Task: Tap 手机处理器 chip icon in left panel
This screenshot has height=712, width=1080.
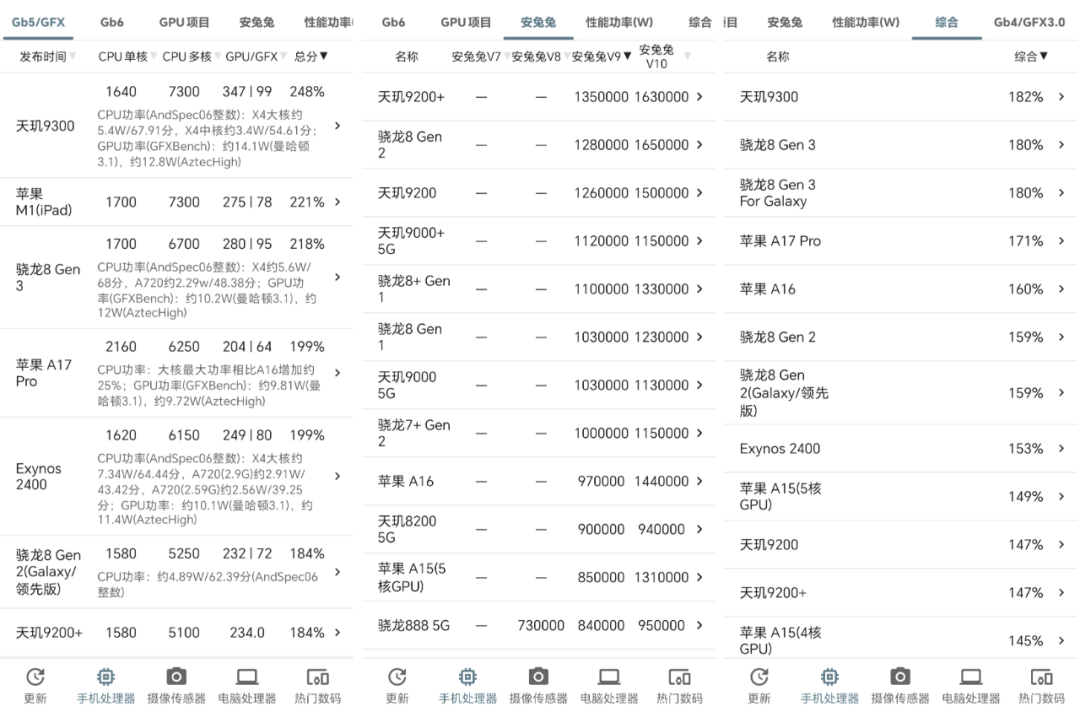Action: (106, 677)
